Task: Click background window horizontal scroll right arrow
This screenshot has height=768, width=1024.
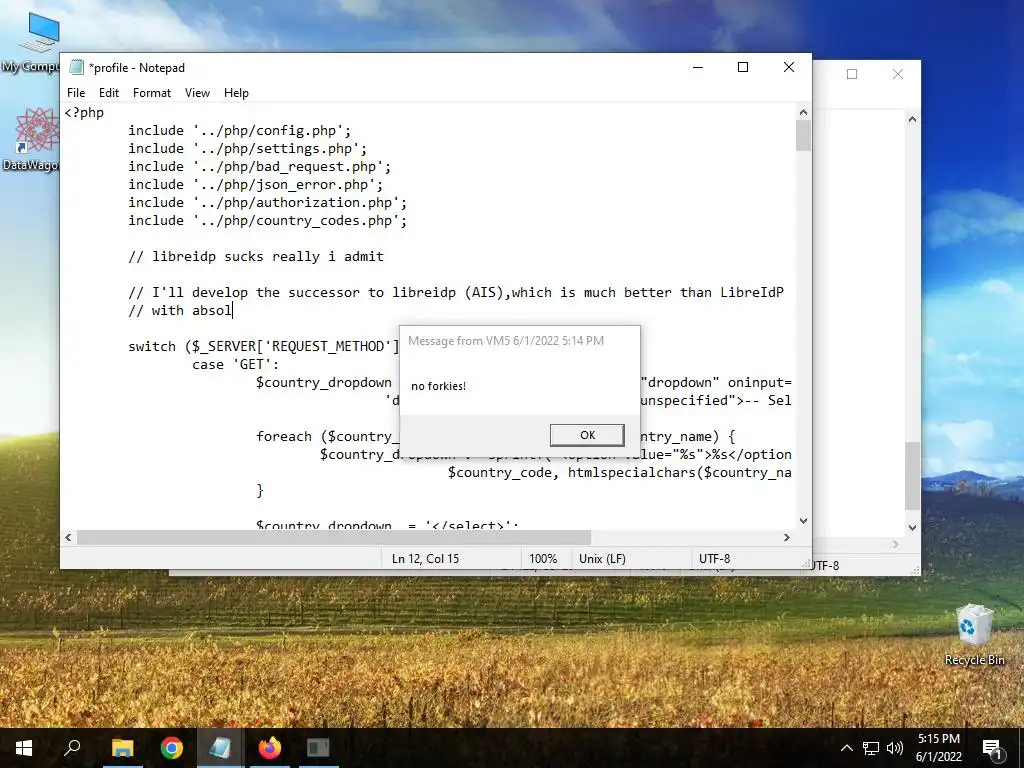Action: point(895,544)
